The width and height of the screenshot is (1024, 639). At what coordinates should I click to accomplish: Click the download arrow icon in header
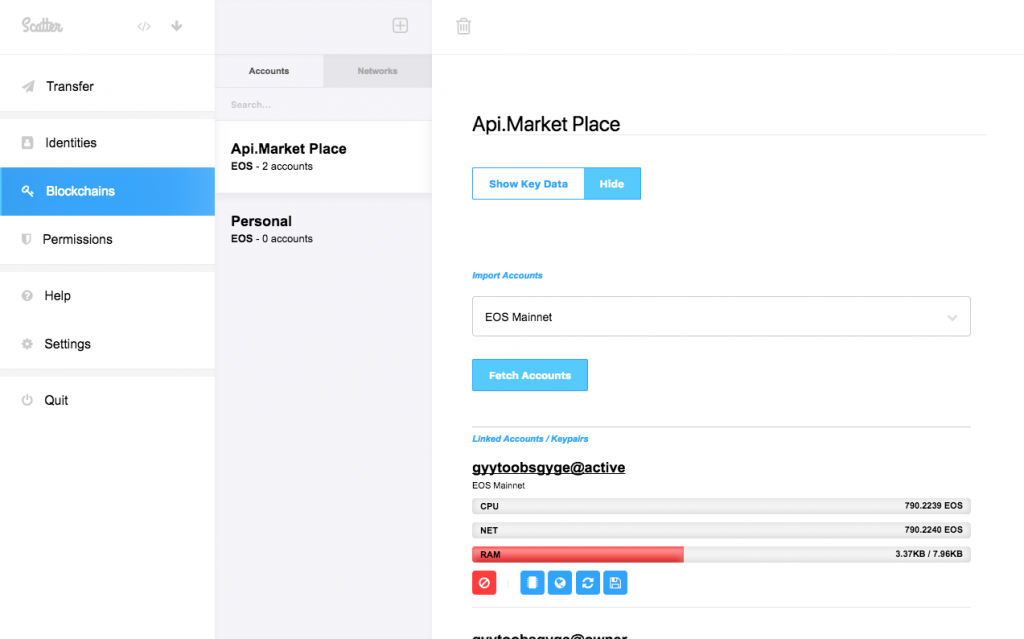[177, 26]
